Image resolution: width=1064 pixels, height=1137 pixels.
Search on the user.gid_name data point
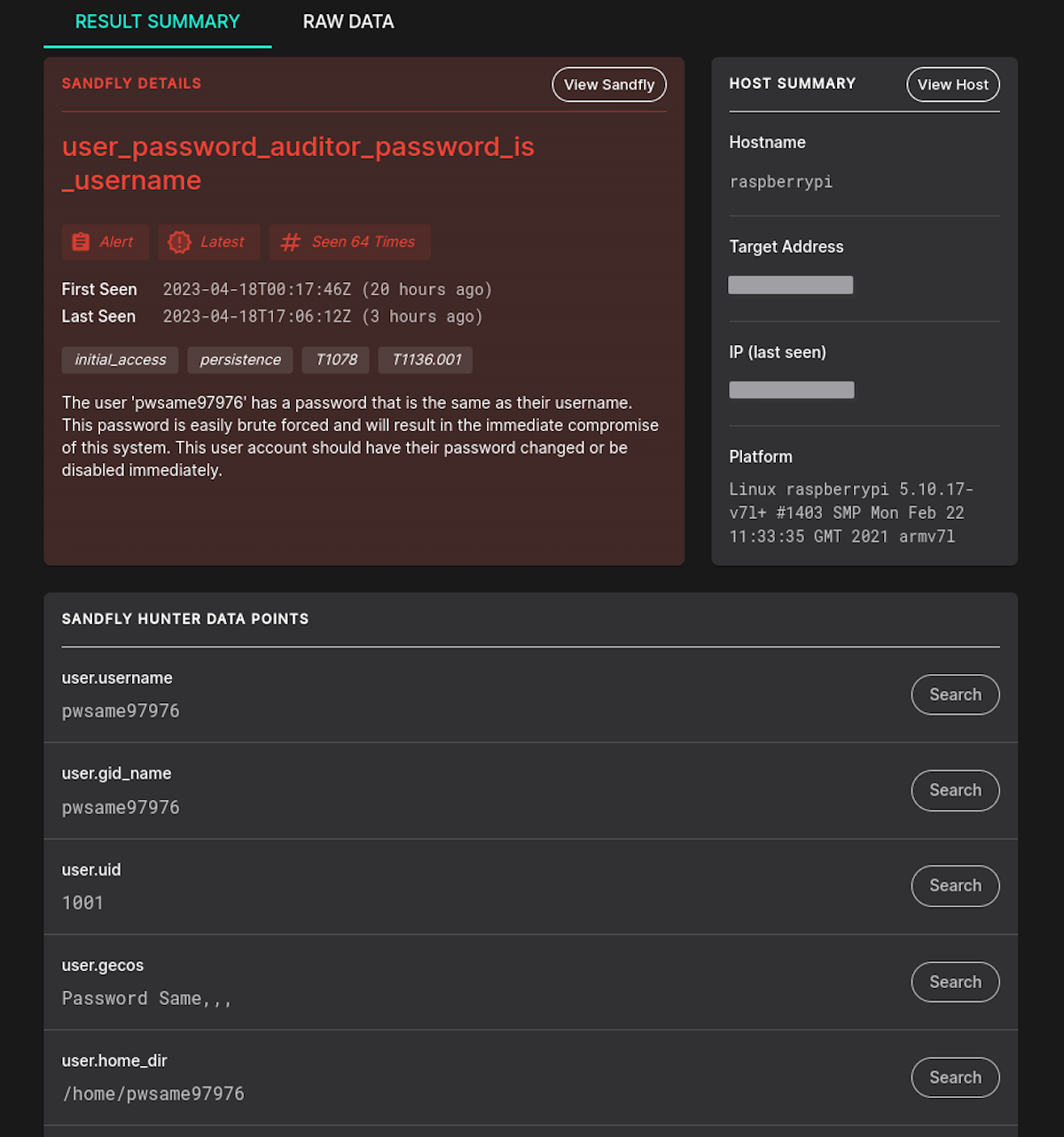pyautogui.click(x=955, y=790)
